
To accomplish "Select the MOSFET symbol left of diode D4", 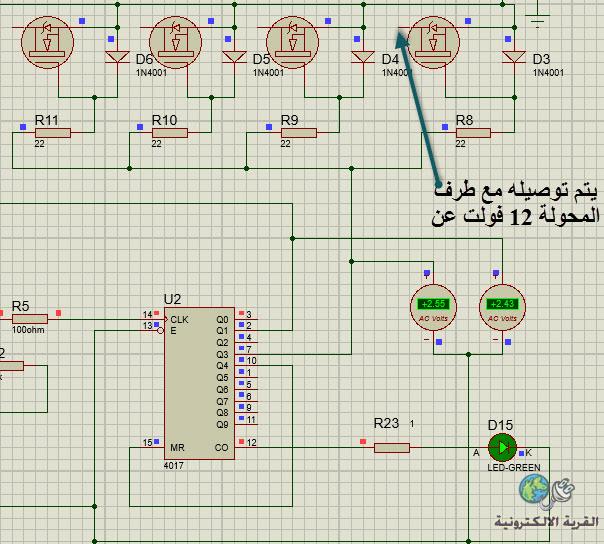I will click(x=292, y=42).
